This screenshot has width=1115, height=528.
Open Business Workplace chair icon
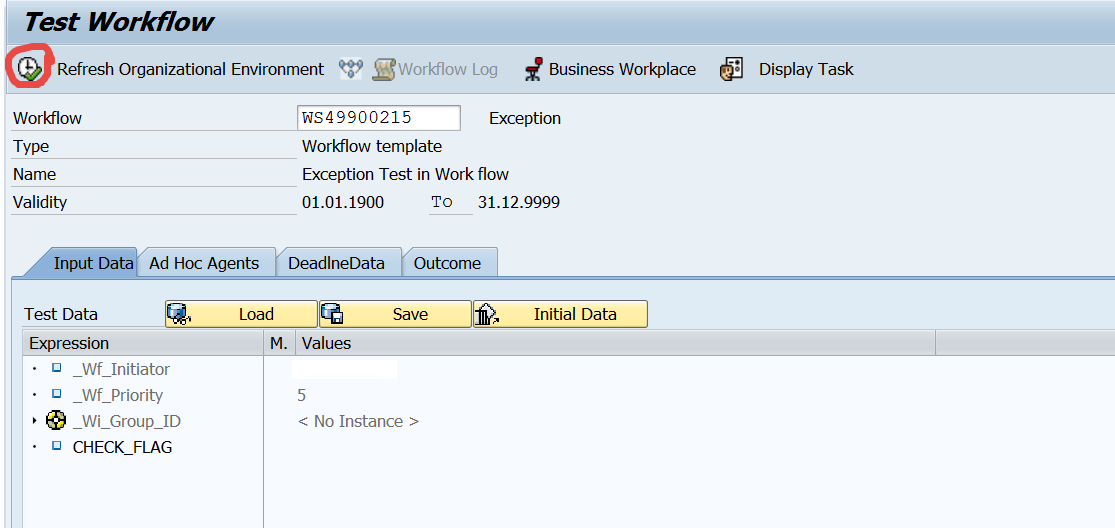(533, 69)
